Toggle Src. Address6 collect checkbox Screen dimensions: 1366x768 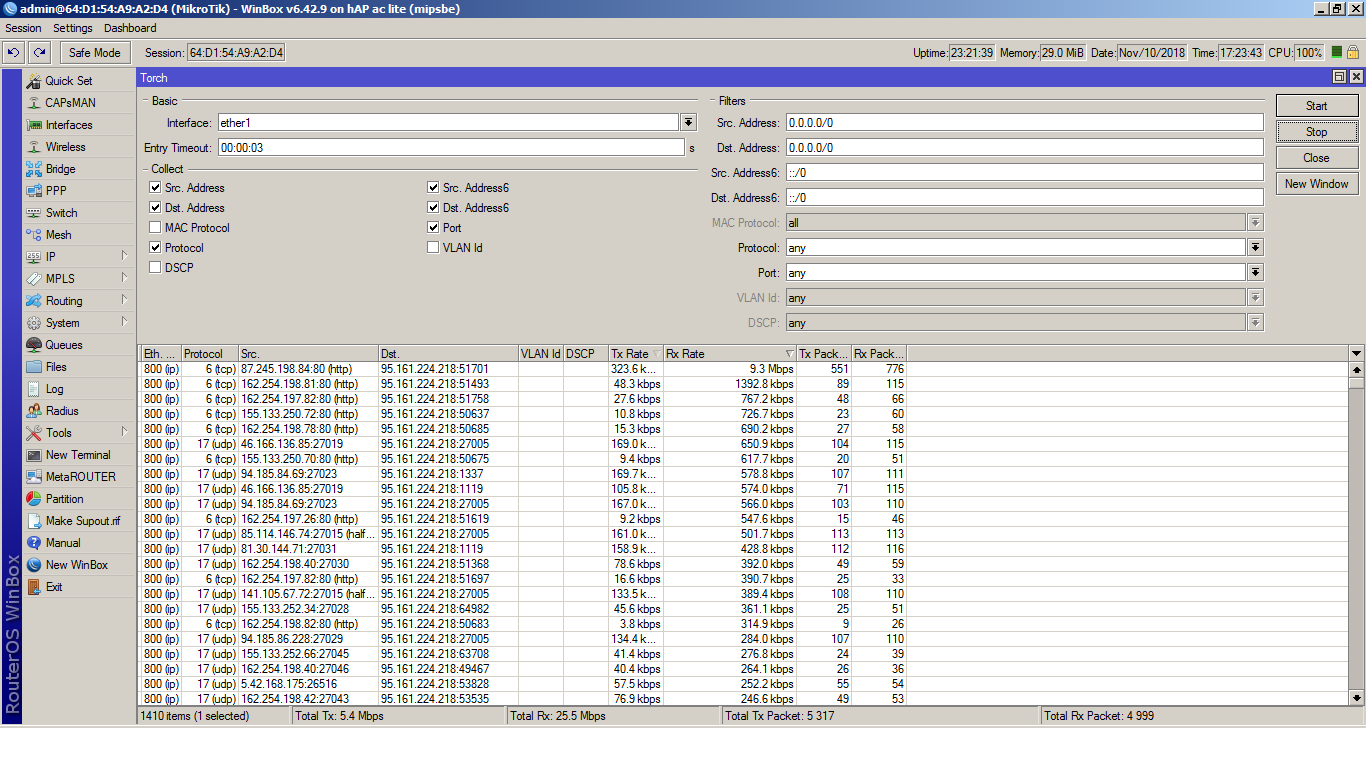point(433,188)
